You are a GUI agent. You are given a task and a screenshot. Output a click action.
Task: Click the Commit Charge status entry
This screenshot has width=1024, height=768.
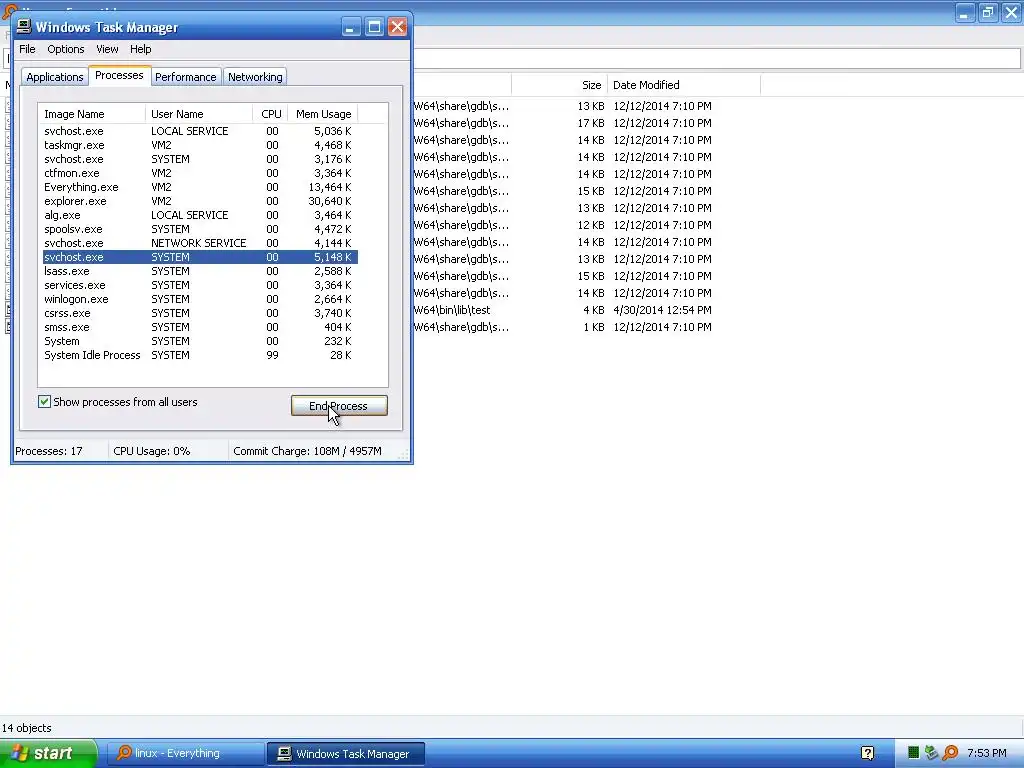(308, 451)
